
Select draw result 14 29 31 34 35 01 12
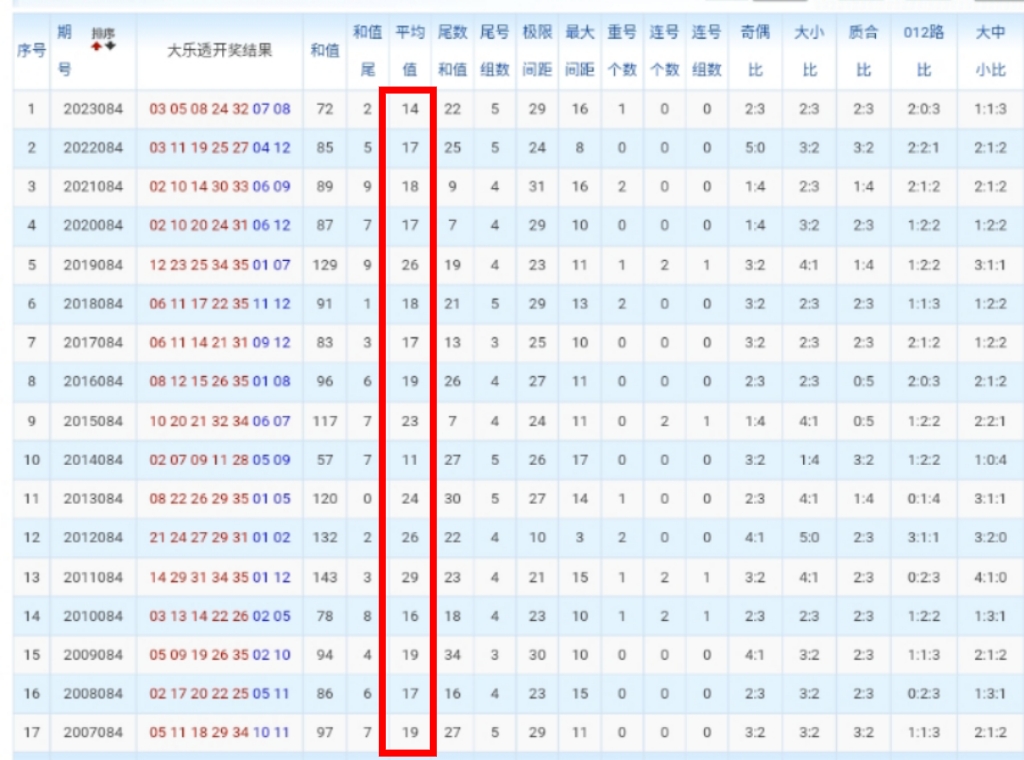pos(219,577)
